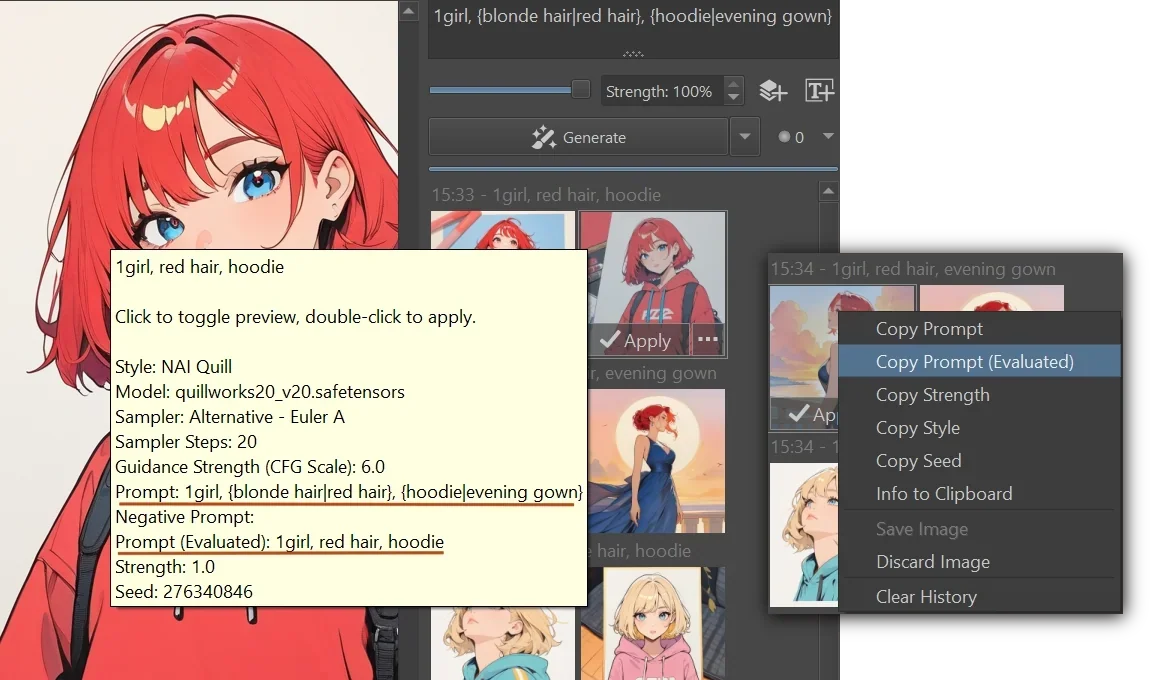Viewport: 1167px width, 680px height.
Task: Select Copy Prompt from context menu
Action: point(929,329)
